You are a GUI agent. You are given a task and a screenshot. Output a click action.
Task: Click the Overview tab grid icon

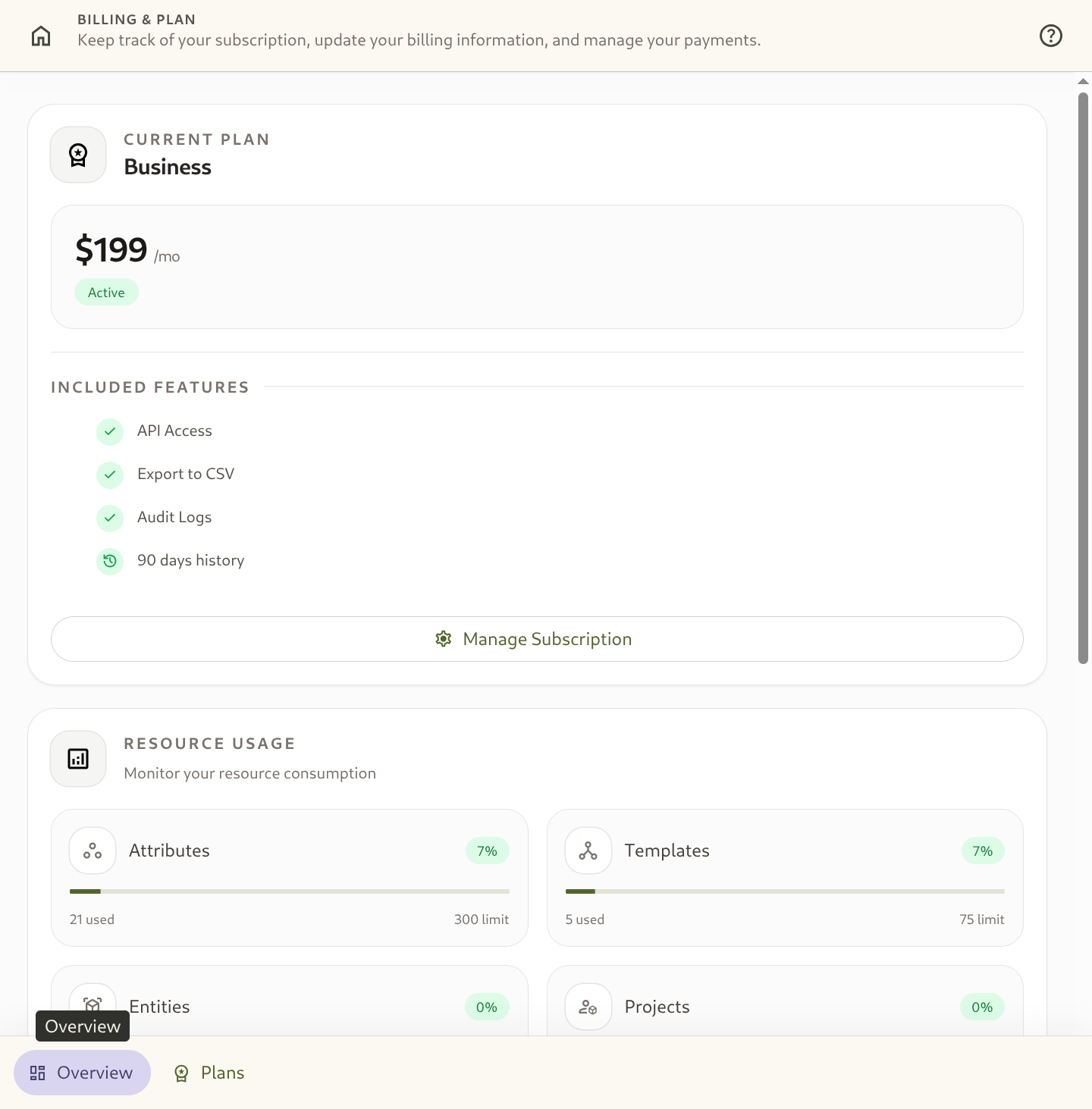[x=38, y=1073]
